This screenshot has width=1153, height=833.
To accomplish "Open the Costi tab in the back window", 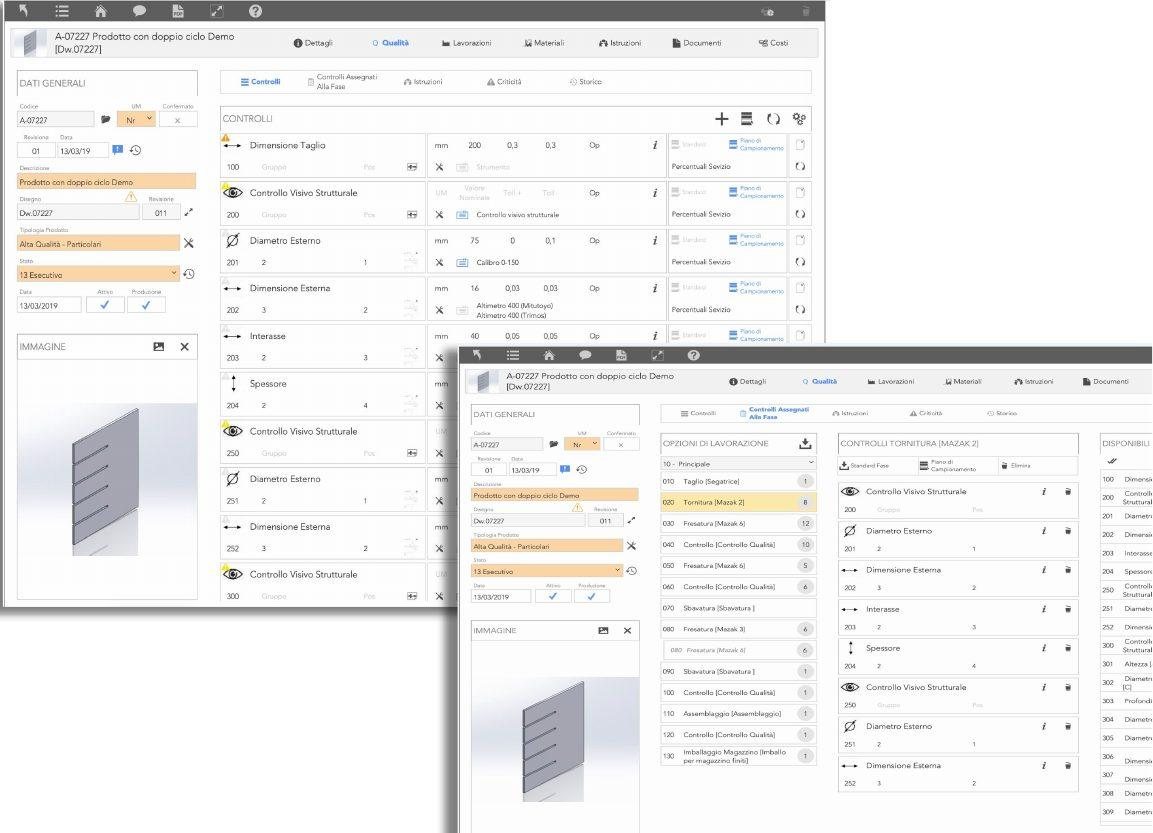I will [x=774, y=43].
